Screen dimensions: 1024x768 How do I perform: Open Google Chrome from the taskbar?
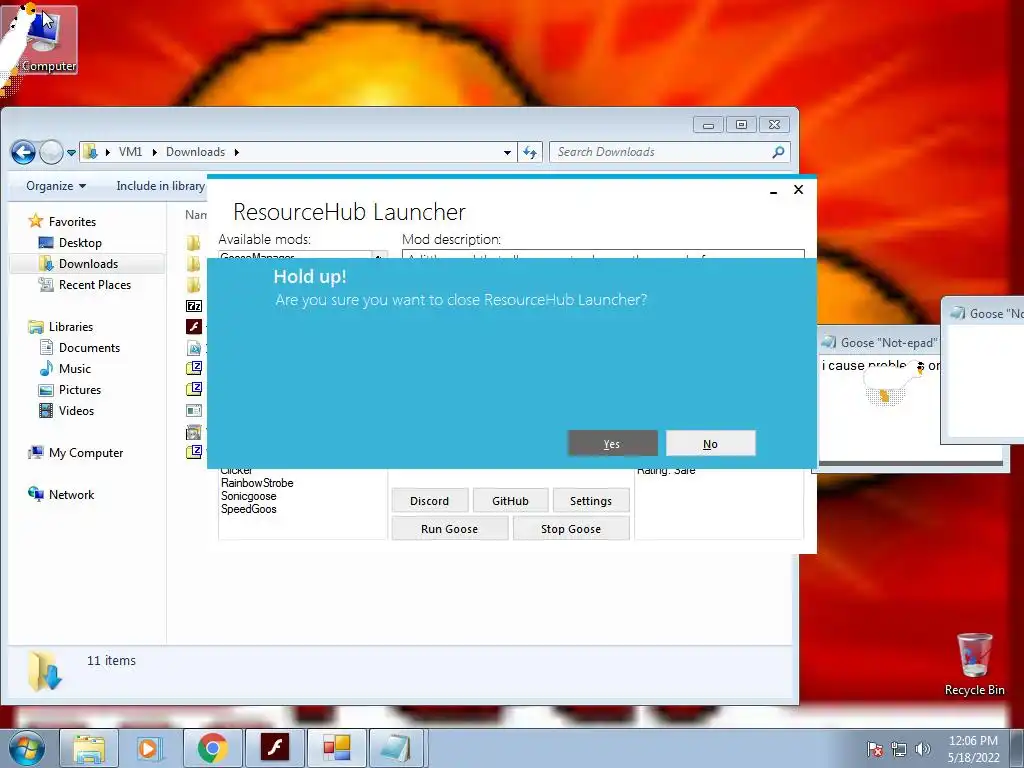point(212,748)
